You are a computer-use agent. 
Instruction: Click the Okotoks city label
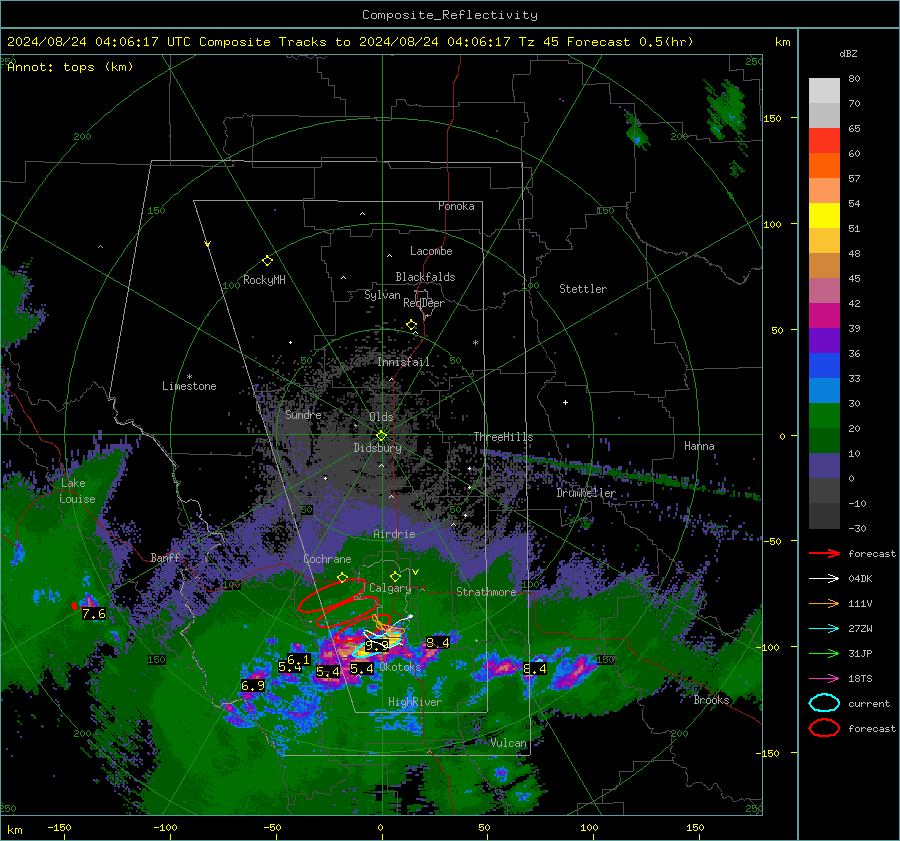point(400,667)
